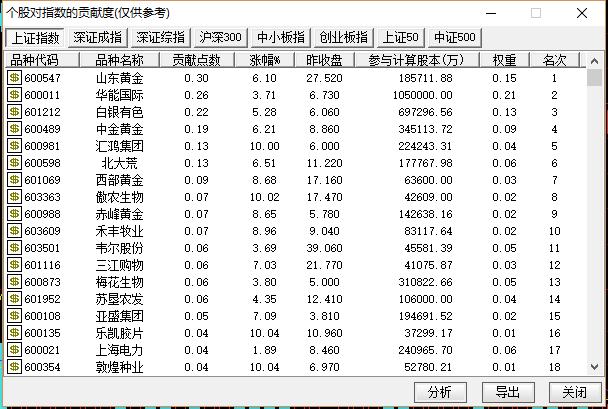Click the stock icon beside code 600489
This screenshot has width=608, height=409.
[x=14, y=129]
